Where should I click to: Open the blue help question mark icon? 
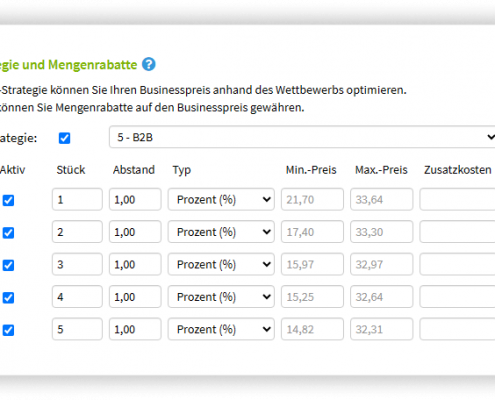[149, 64]
